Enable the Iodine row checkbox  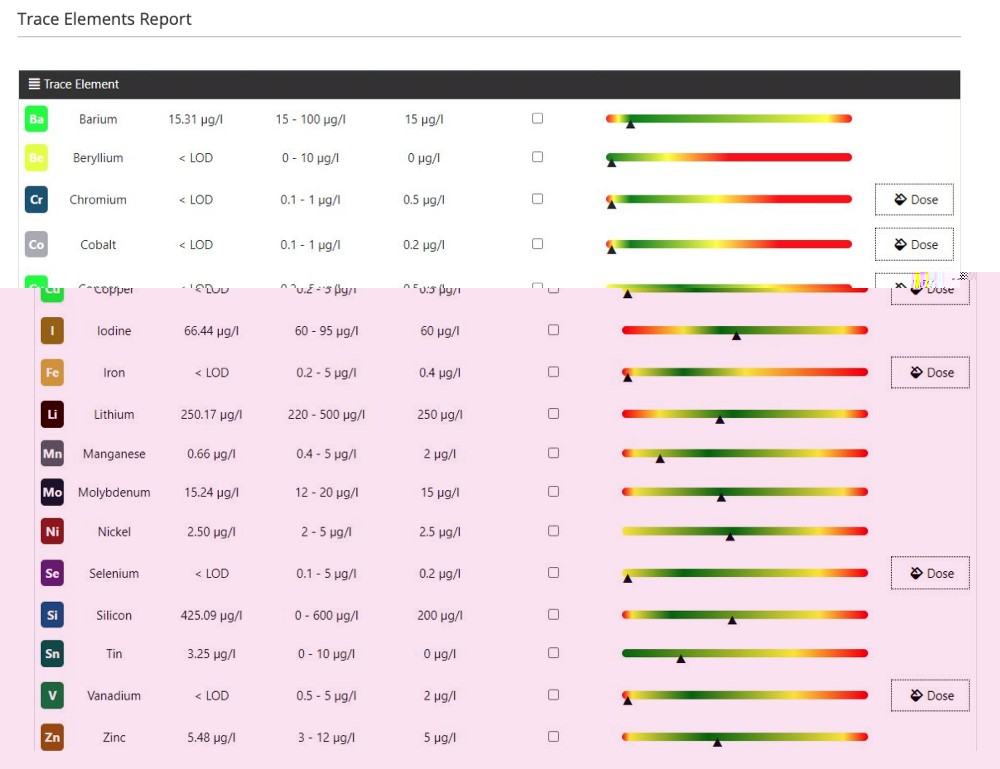pyautogui.click(x=554, y=330)
